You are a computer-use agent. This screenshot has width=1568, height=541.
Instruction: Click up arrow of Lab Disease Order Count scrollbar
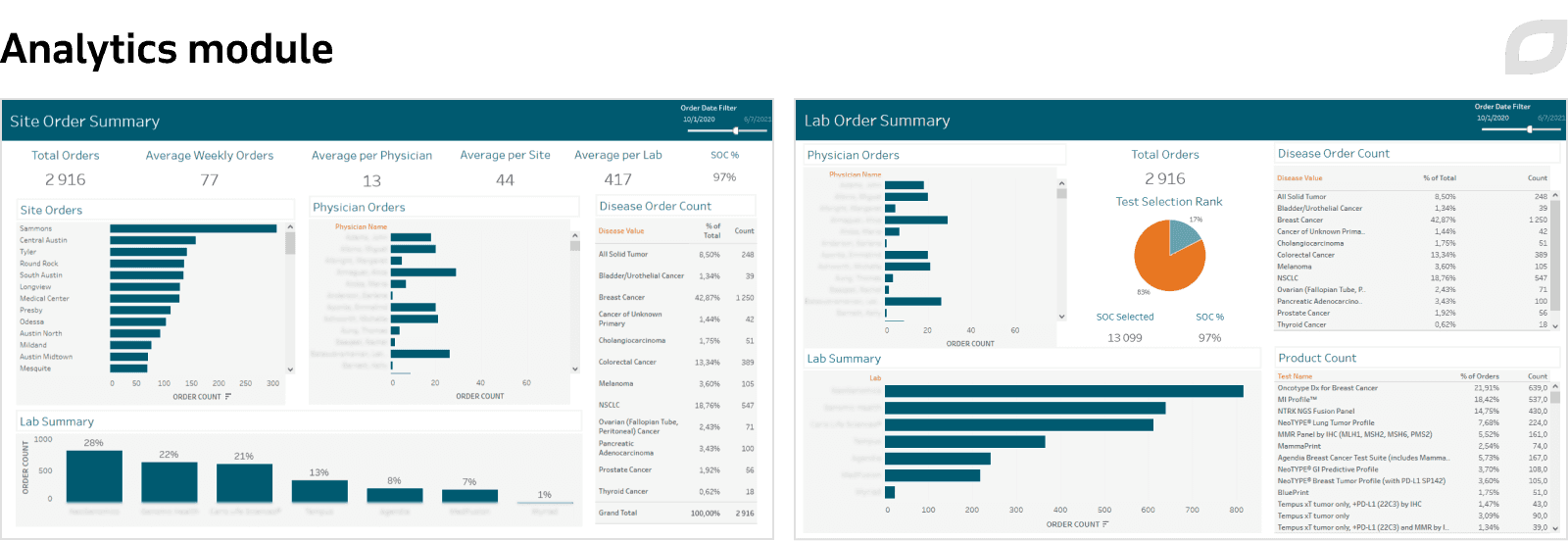click(1555, 196)
